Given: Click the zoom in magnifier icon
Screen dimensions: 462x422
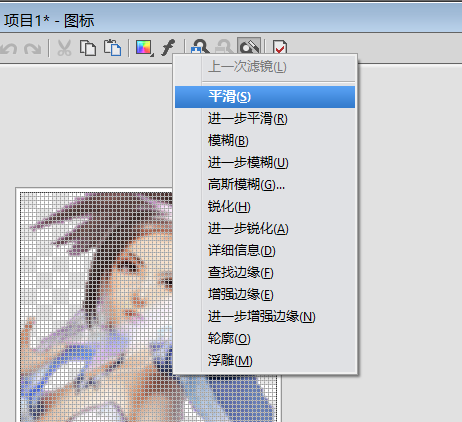Looking at the screenshot, I should tap(200, 47).
